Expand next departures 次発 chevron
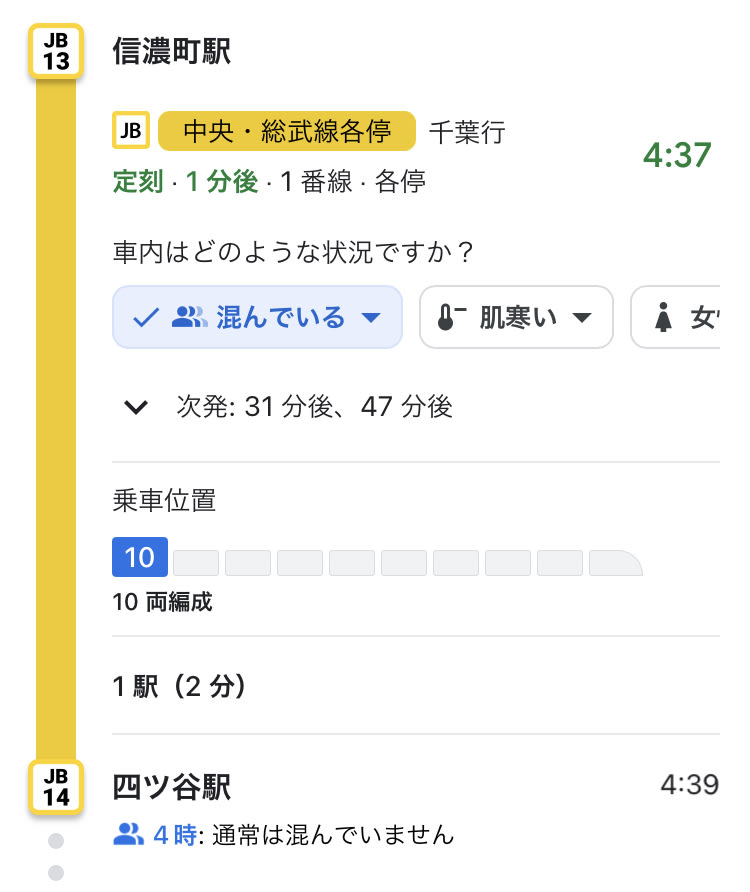 (137, 407)
